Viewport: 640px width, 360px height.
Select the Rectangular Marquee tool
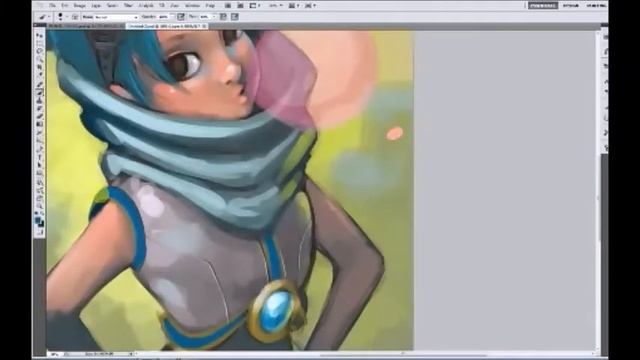39,44
